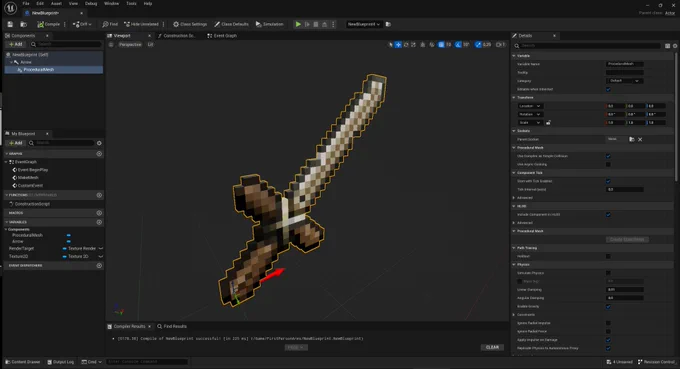680x369 pixels.
Task: Click the Stop playback icon
Action: [316, 24]
